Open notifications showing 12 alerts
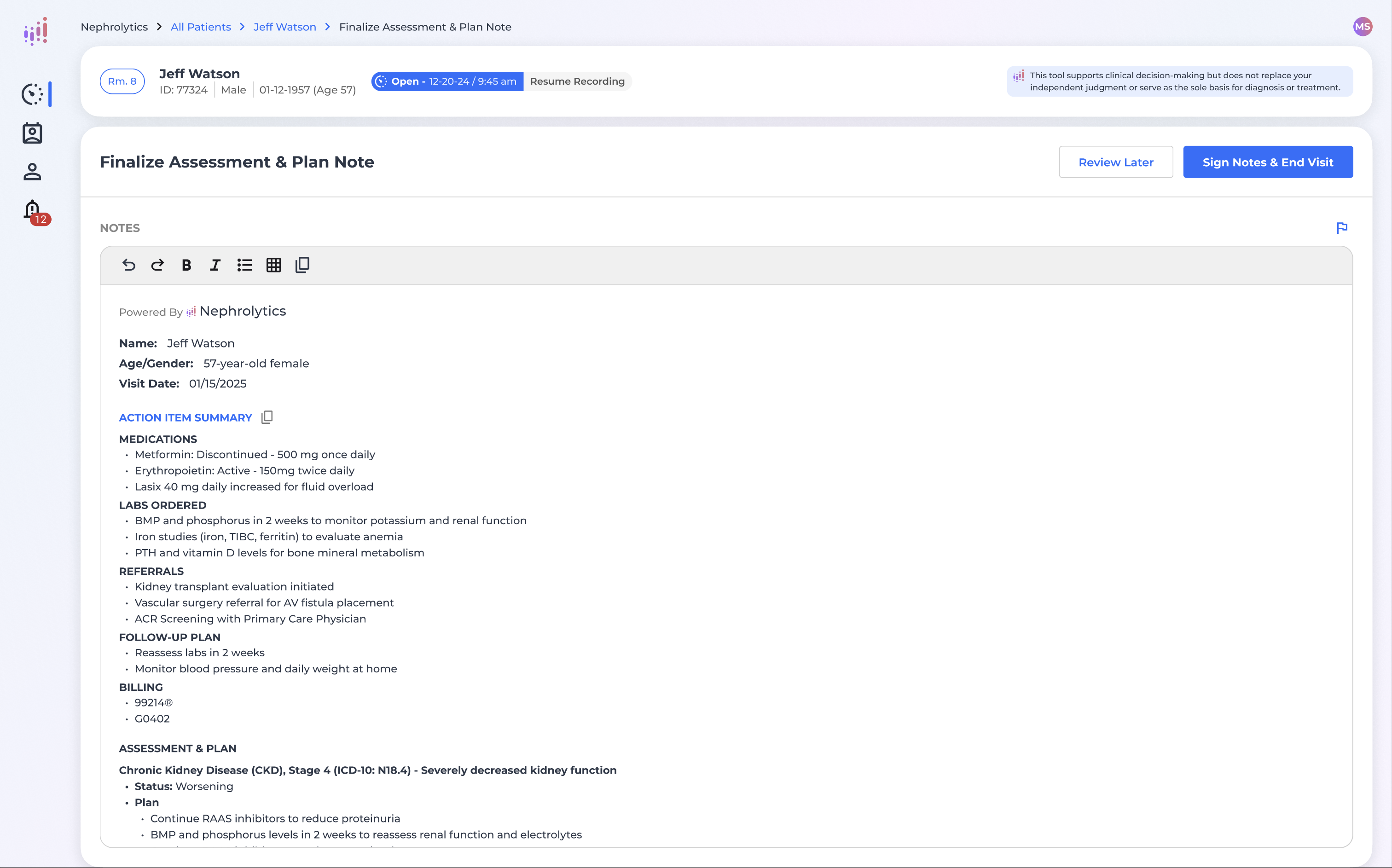The width and height of the screenshot is (1392, 868). pyautogui.click(x=32, y=210)
